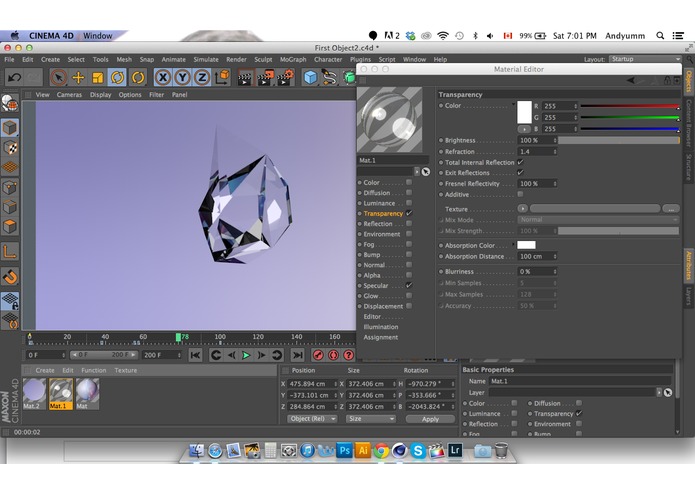Open material manager Create menu
Image resolution: width=695 pixels, height=494 pixels.
tap(45, 370)
